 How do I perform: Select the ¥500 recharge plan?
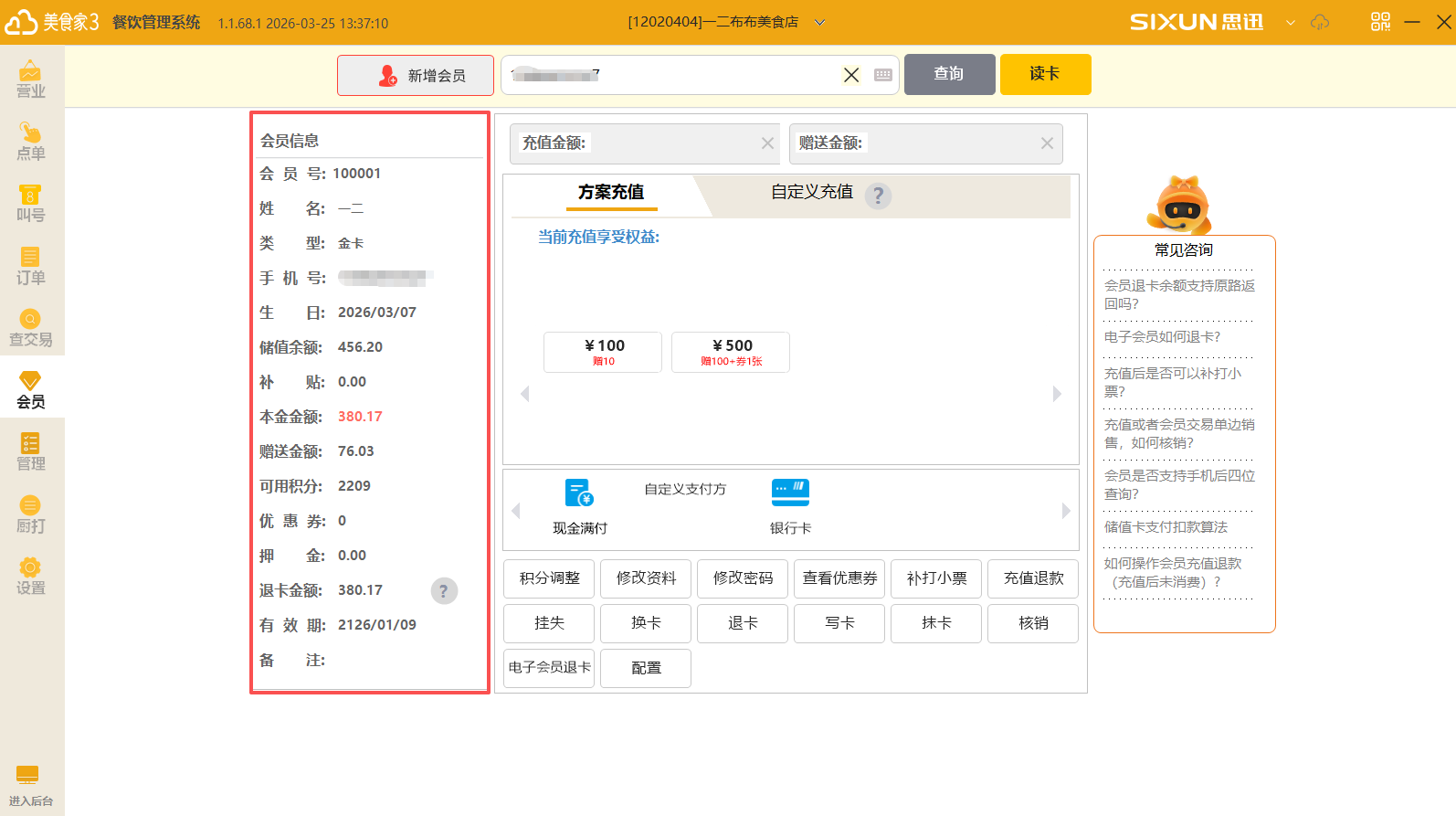[731, 352]
